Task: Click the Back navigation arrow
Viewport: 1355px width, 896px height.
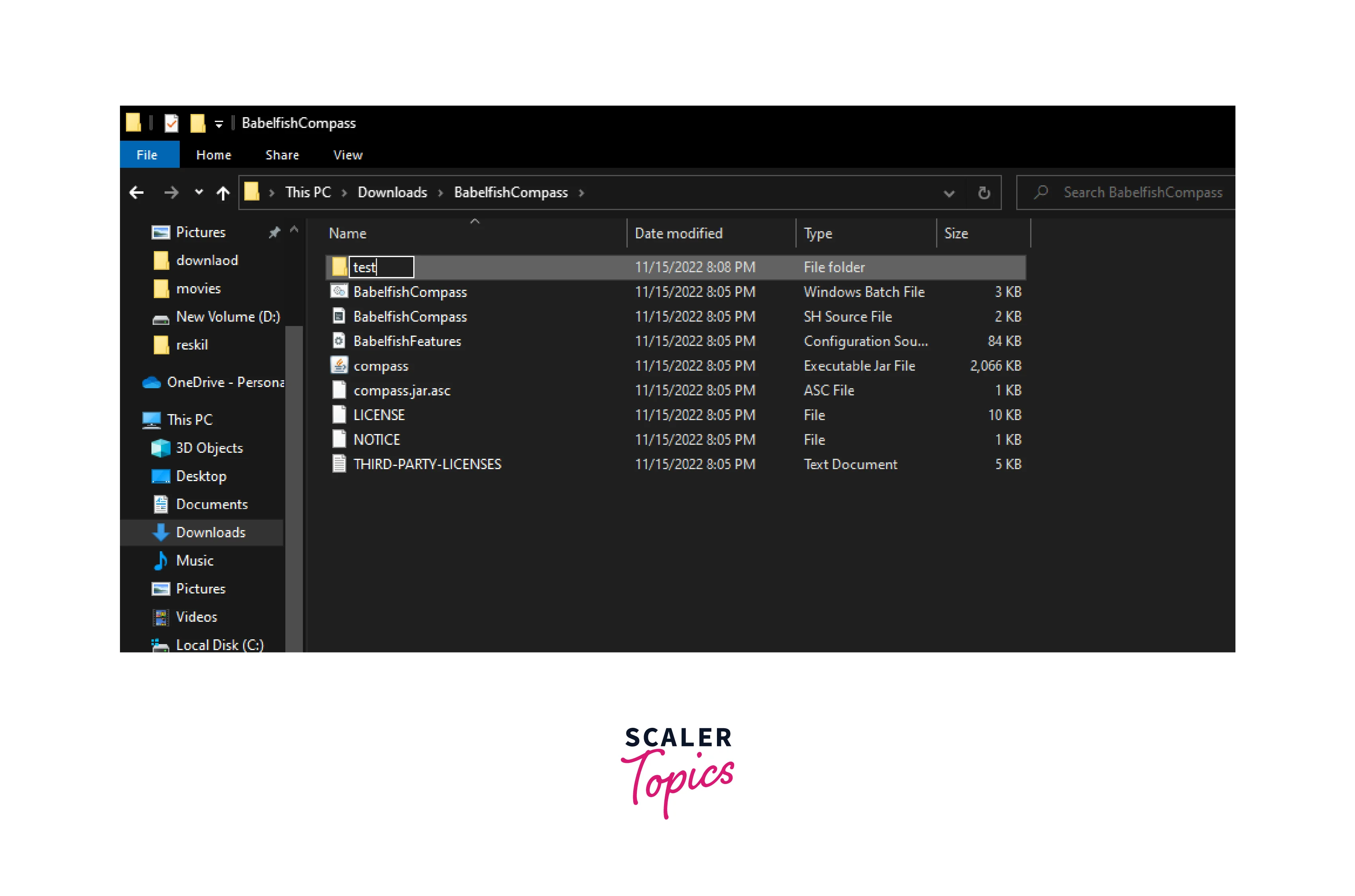Action: 137,193
